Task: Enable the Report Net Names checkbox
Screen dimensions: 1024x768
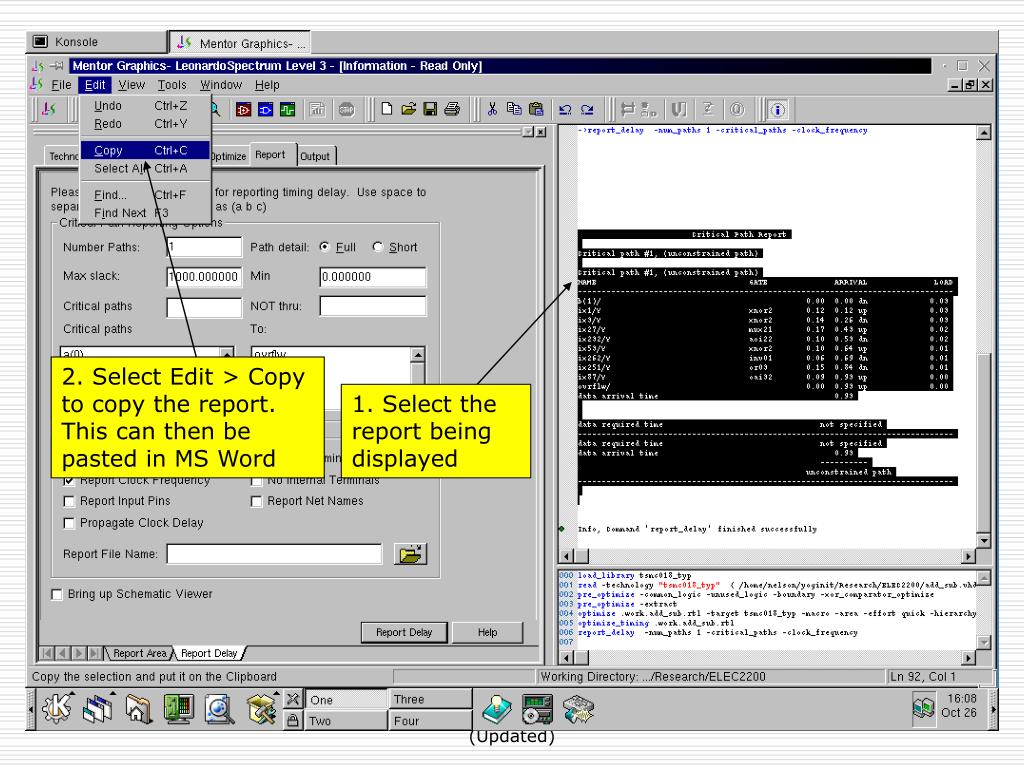Action: 256,502
